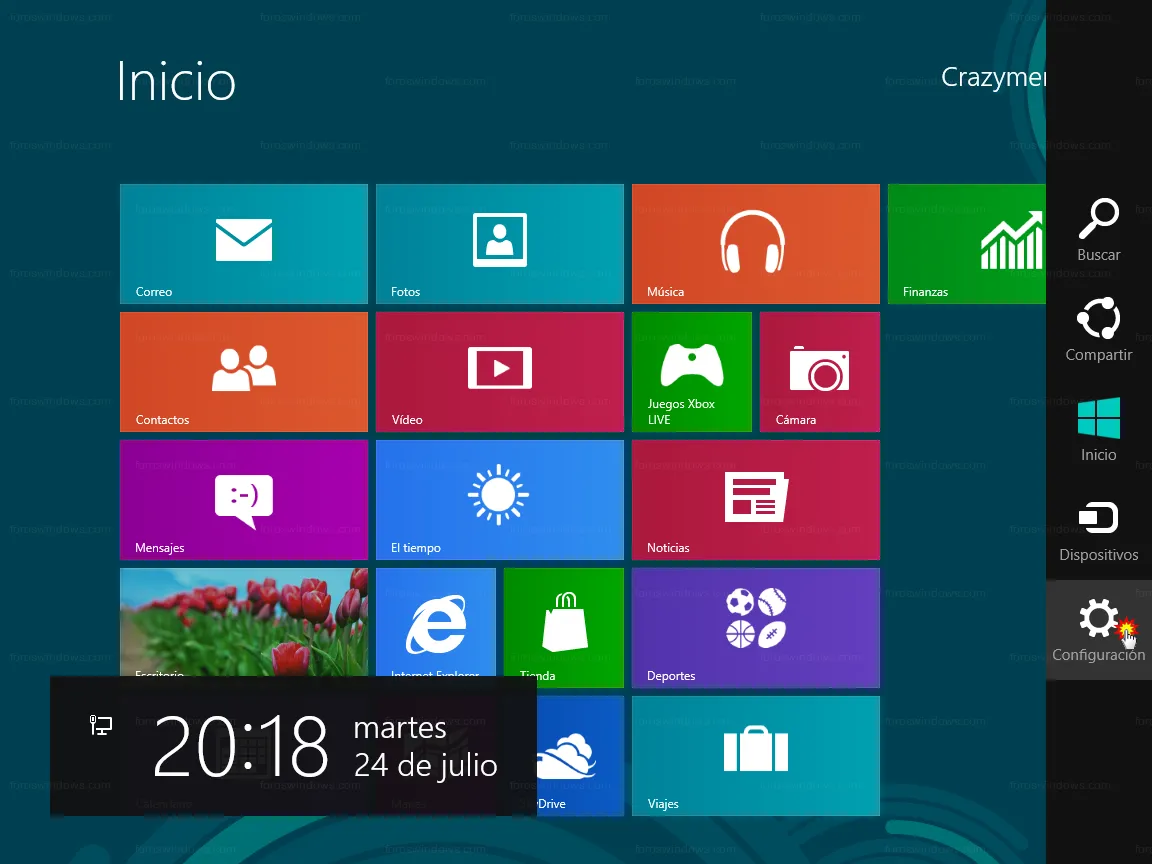Open the Dispositivos charm
The height and width of the screenshot is (864, 1152).
point(1098,530)
